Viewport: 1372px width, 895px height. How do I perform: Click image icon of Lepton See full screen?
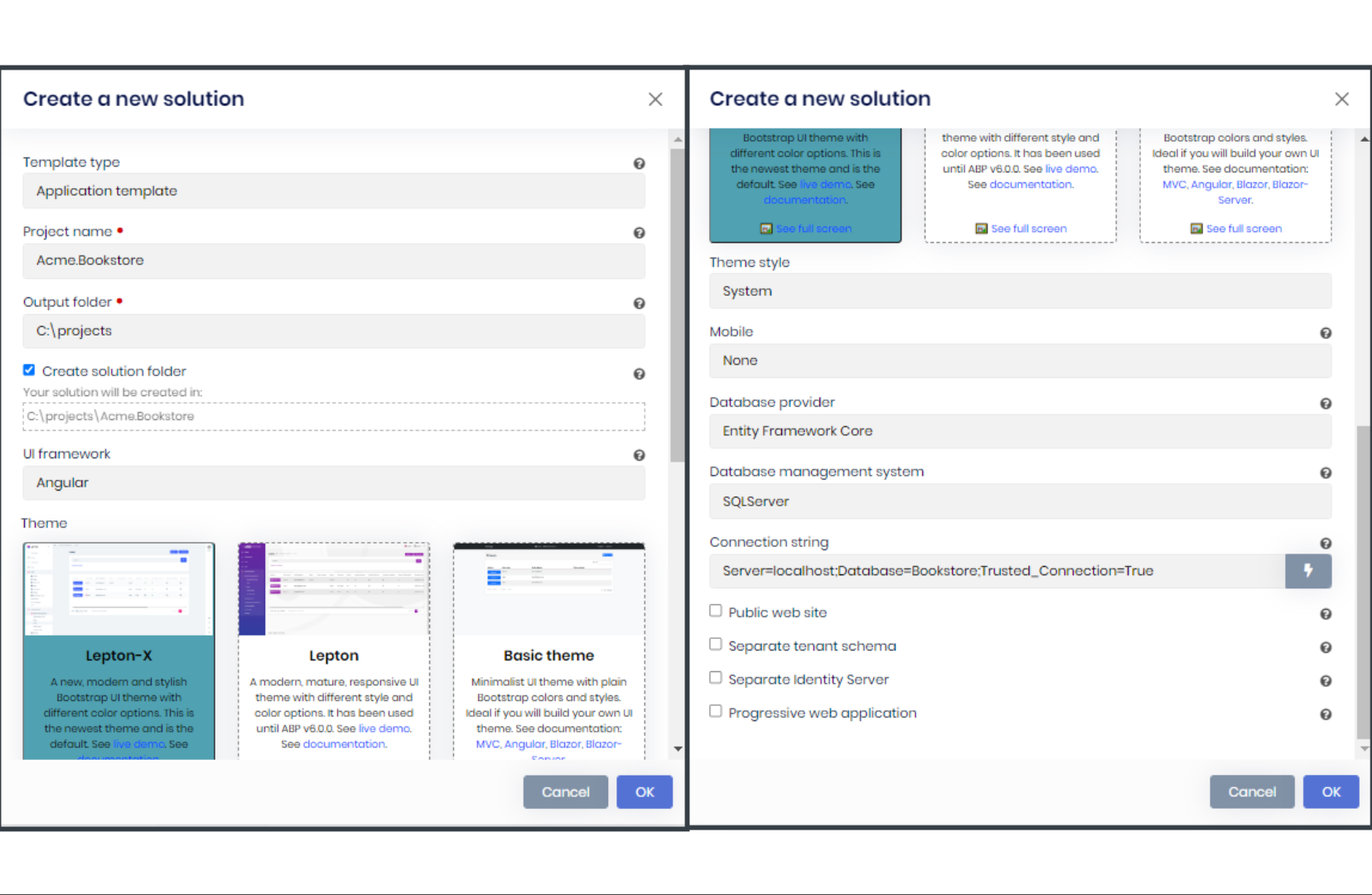982,229
